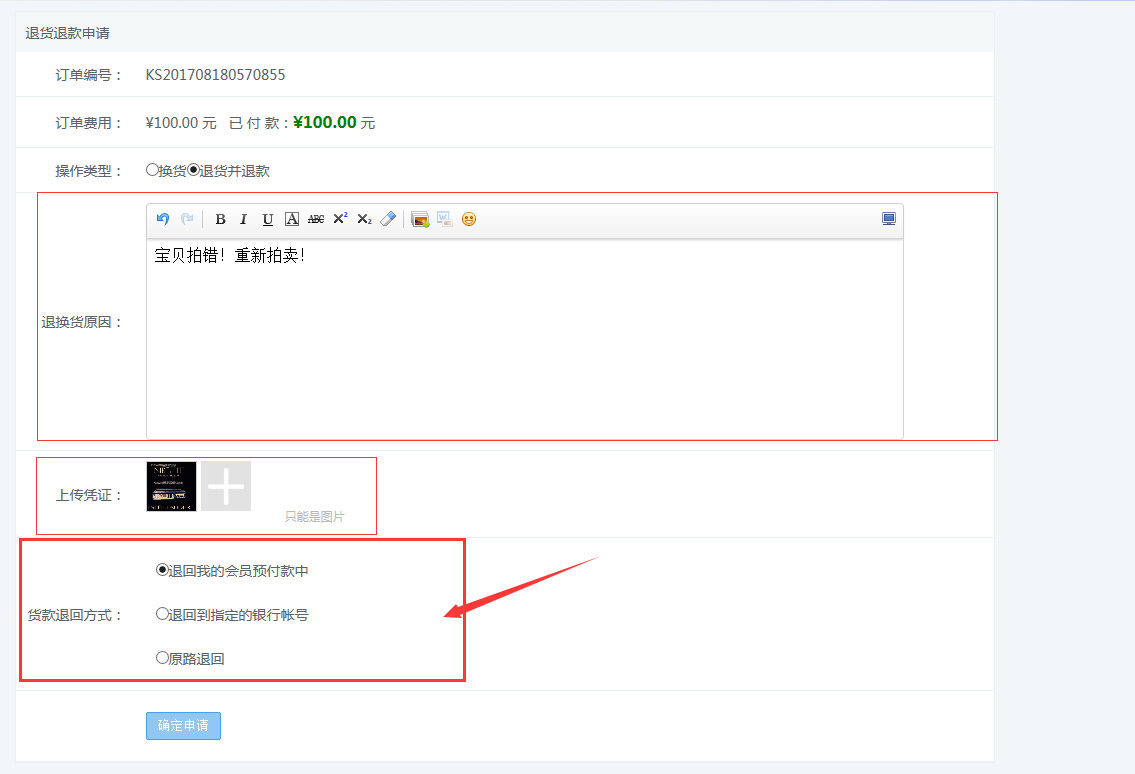Toggle underline formatting
Viewport: 1135px width, 774px height.
(x=268, y=219)
